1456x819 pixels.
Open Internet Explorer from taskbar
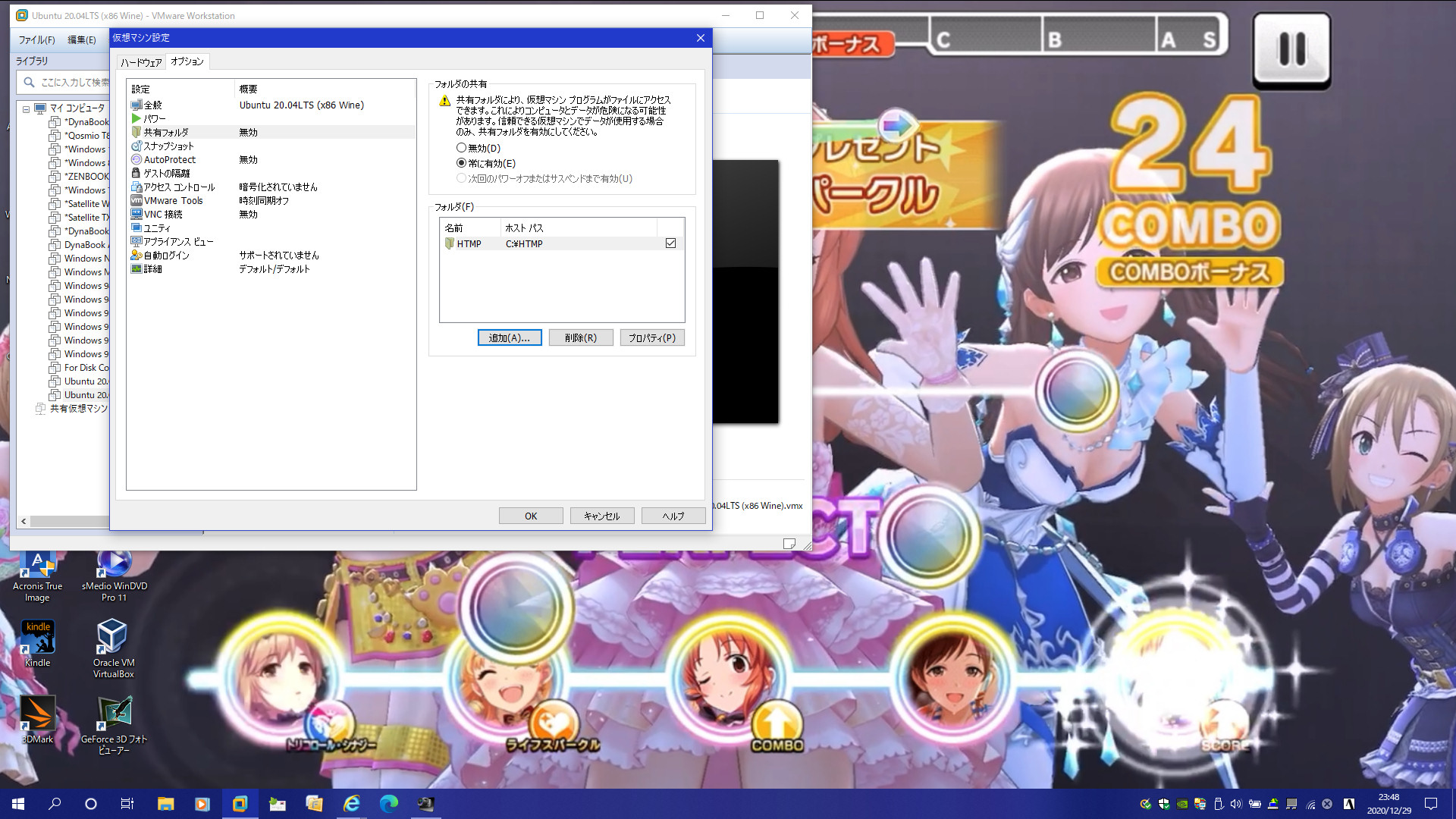pos(352,804)
